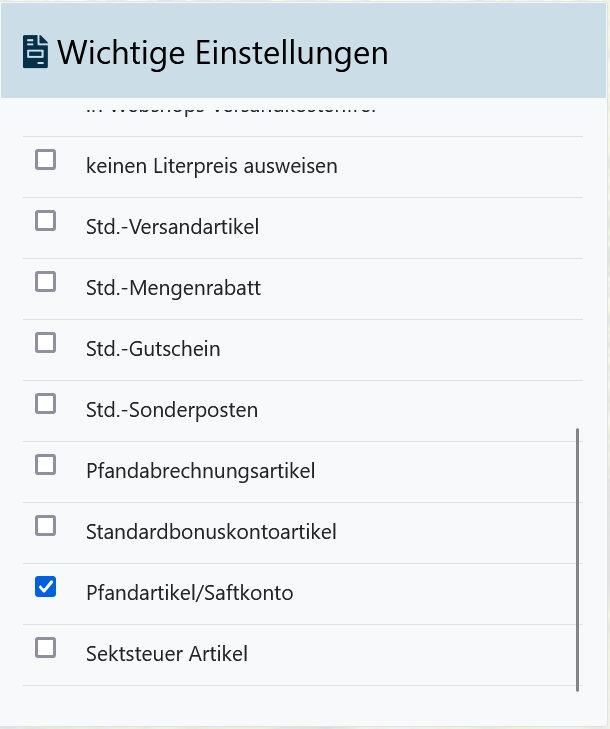Click the 'Pfandabrechnungsartikel' label text
The image size is (610, 729).
click(x=201, y=471)
